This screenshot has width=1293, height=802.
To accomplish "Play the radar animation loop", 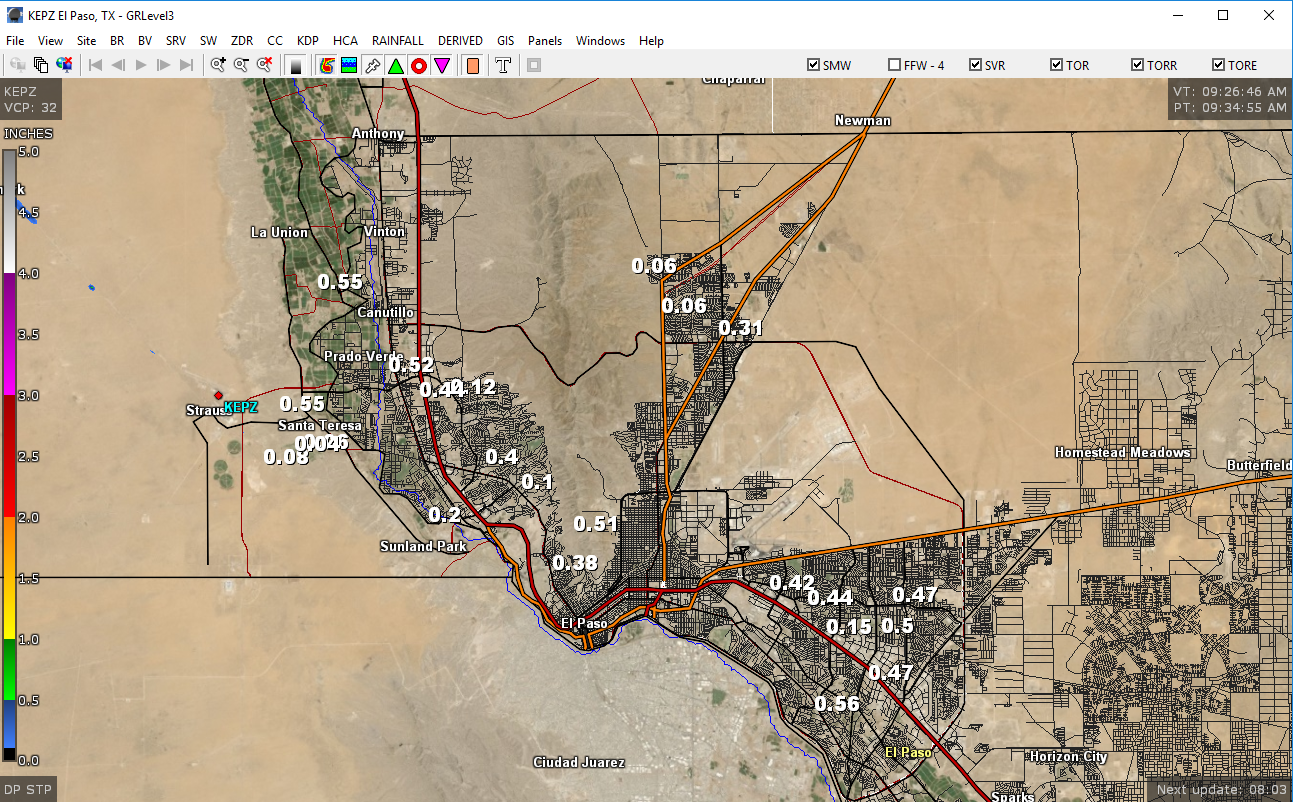I will (x=141, y=65).
